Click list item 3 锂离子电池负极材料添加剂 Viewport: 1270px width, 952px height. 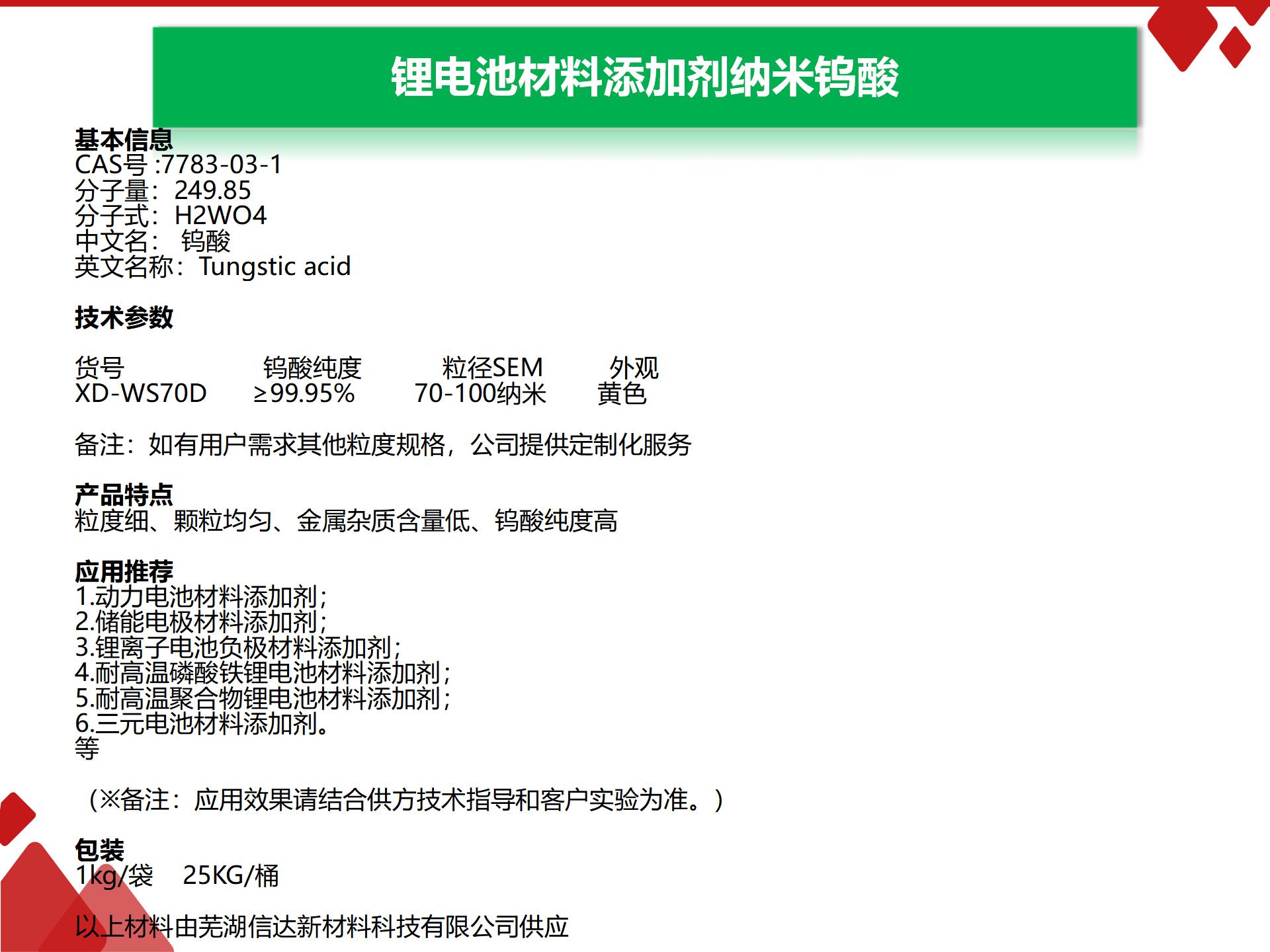coord(238,647)
